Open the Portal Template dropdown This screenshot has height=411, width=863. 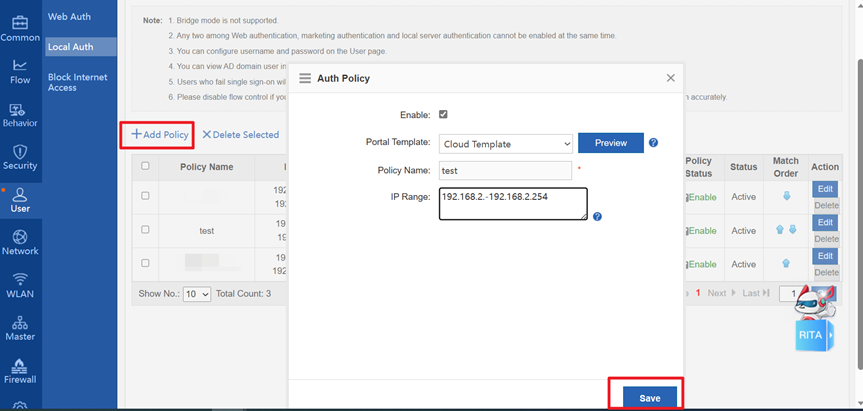(x=505, y=144)
